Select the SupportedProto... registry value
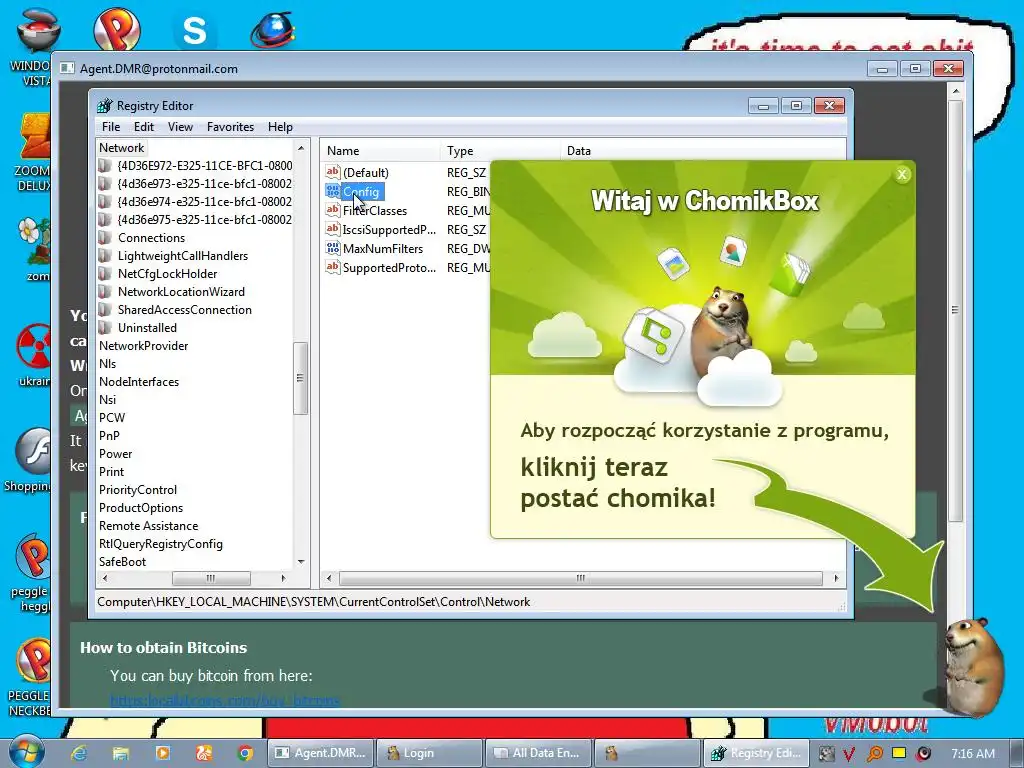The width and height of the screenshot is (1024, 768). coord(389,267)
